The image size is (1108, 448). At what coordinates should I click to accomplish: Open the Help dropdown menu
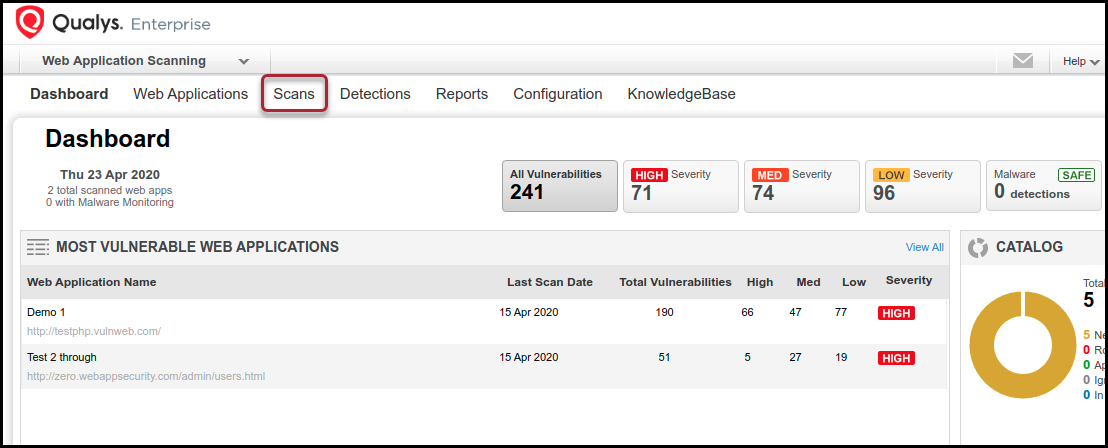tap(1080, 61)
